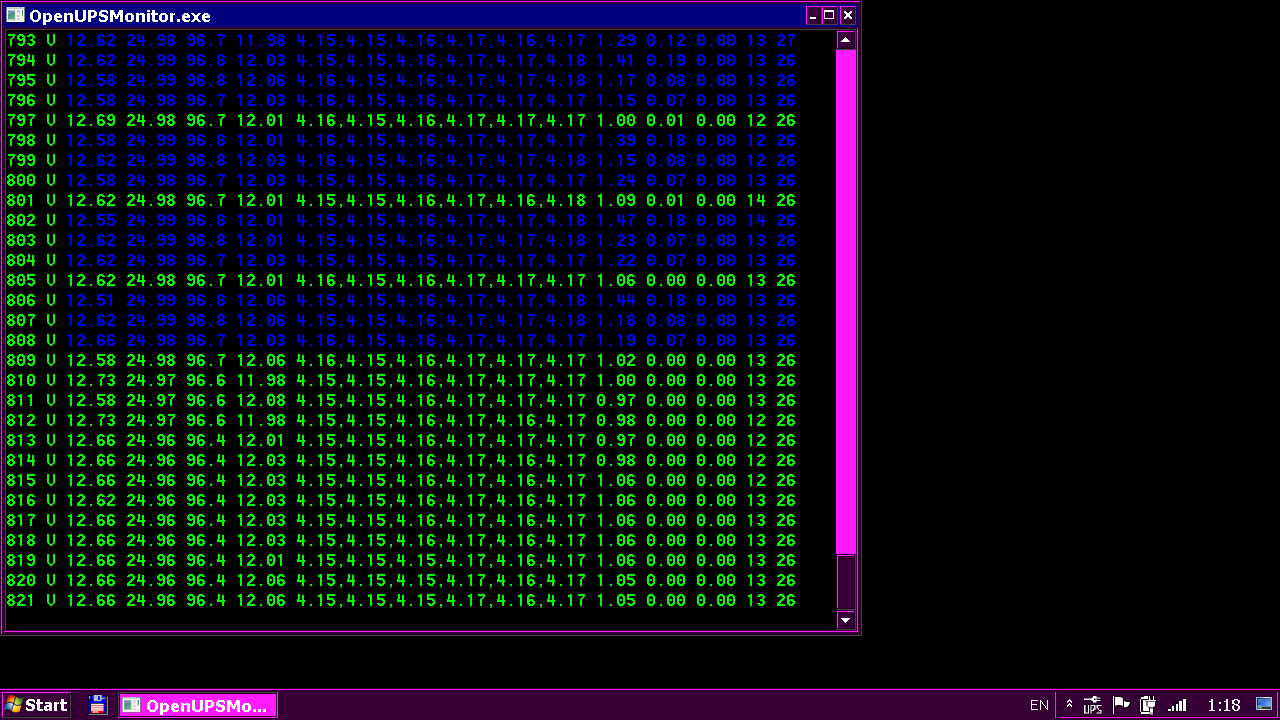Select log row number 793

[x=401, y=40]
